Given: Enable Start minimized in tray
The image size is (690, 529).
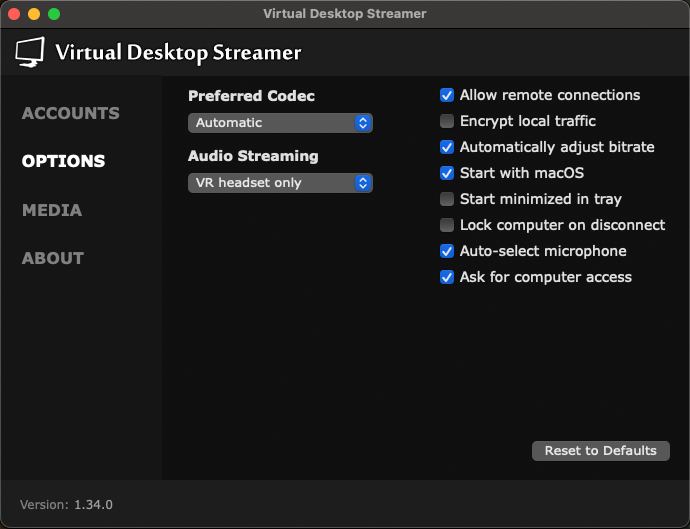Looking at the screenshot, I should (x=447, y=199).
